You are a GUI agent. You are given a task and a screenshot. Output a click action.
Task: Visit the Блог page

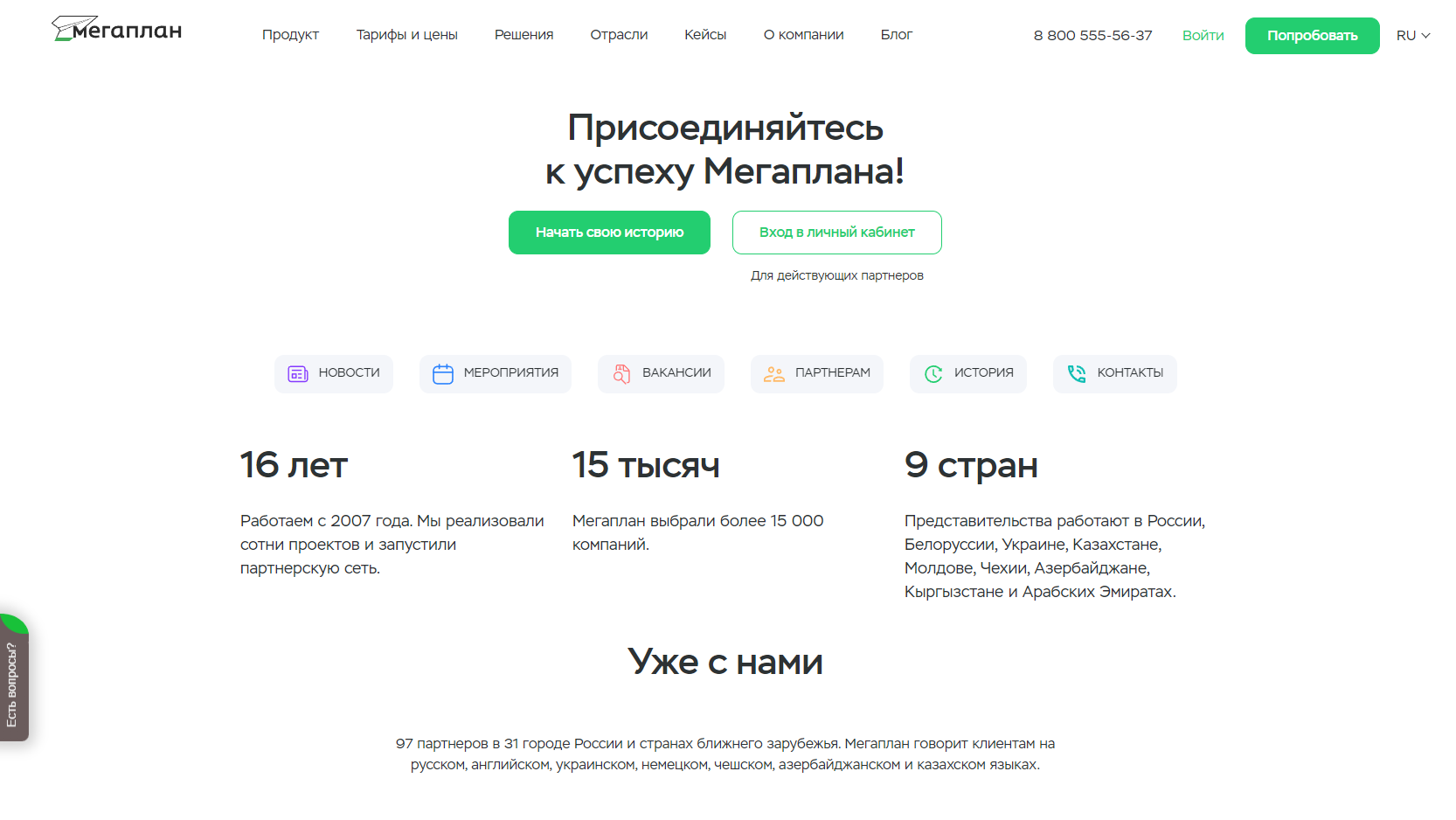[x=896, y=35]
